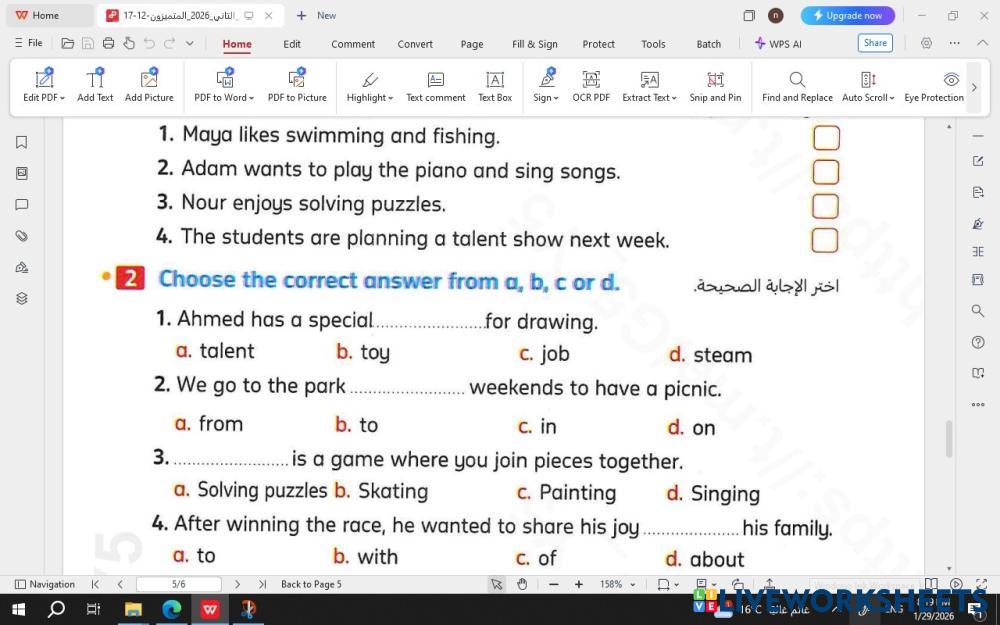The image size is (1000, 625).
Task: Open Find and Replace
Action: click(x=797, y=86)
